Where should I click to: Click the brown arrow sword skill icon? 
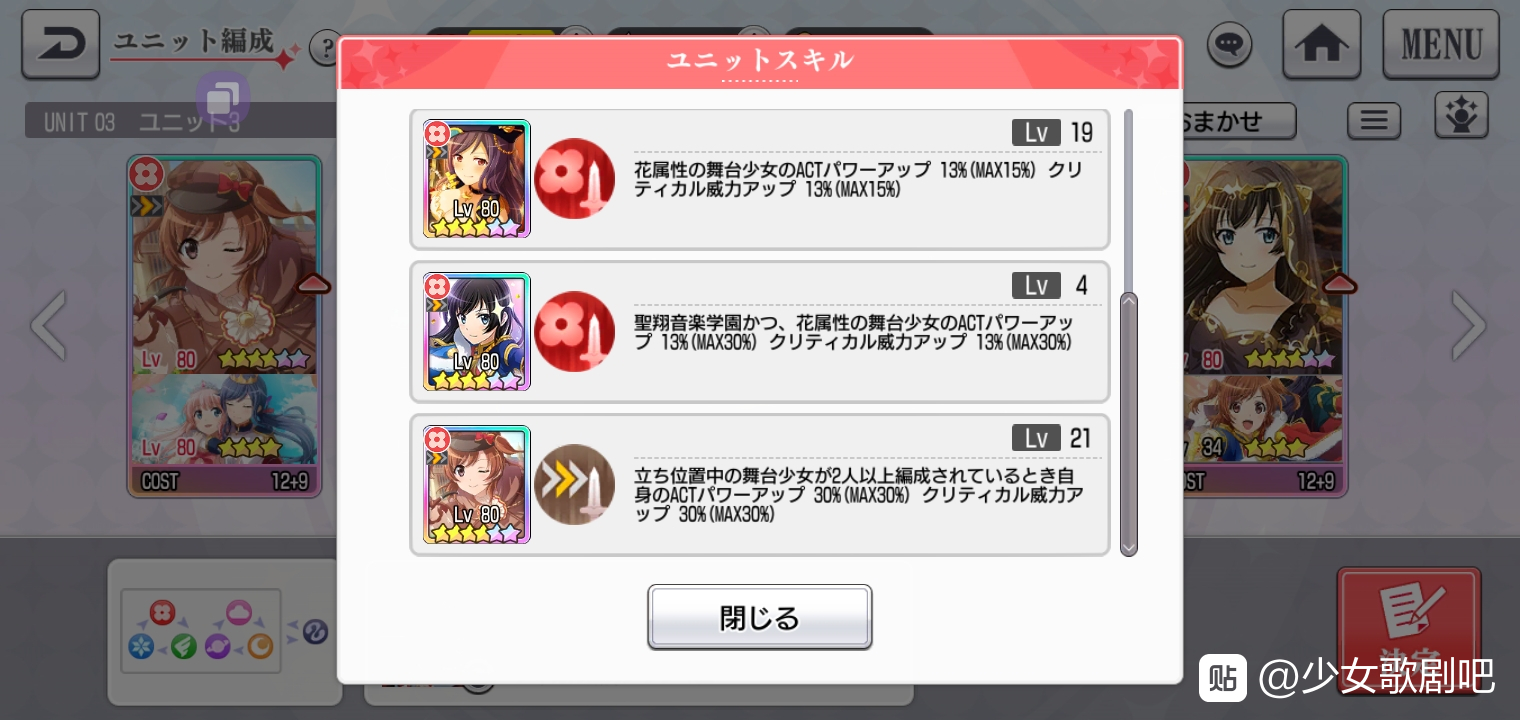(574, 484)
